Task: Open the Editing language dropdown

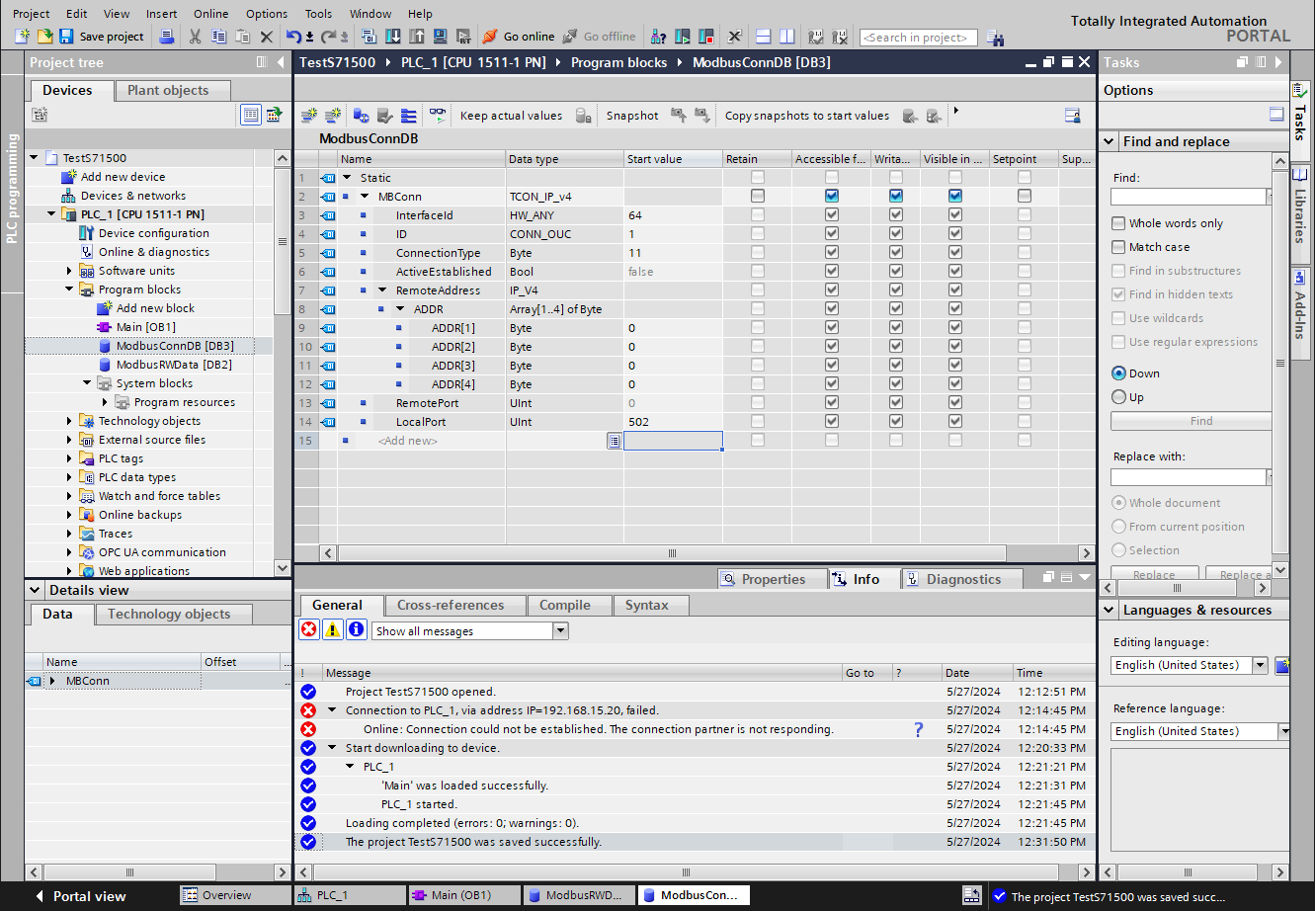Action: 1261,665
